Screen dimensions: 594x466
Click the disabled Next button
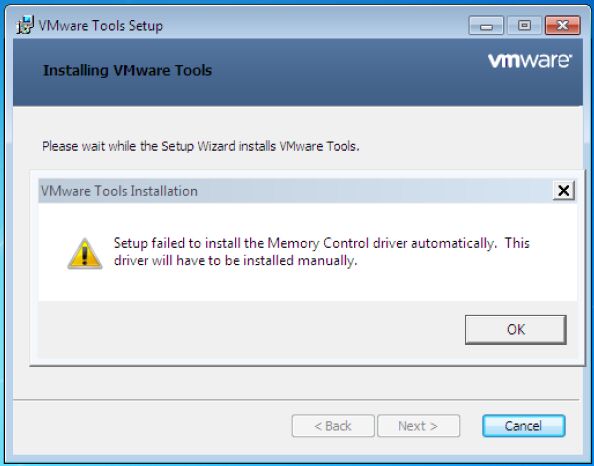[419, 426]
